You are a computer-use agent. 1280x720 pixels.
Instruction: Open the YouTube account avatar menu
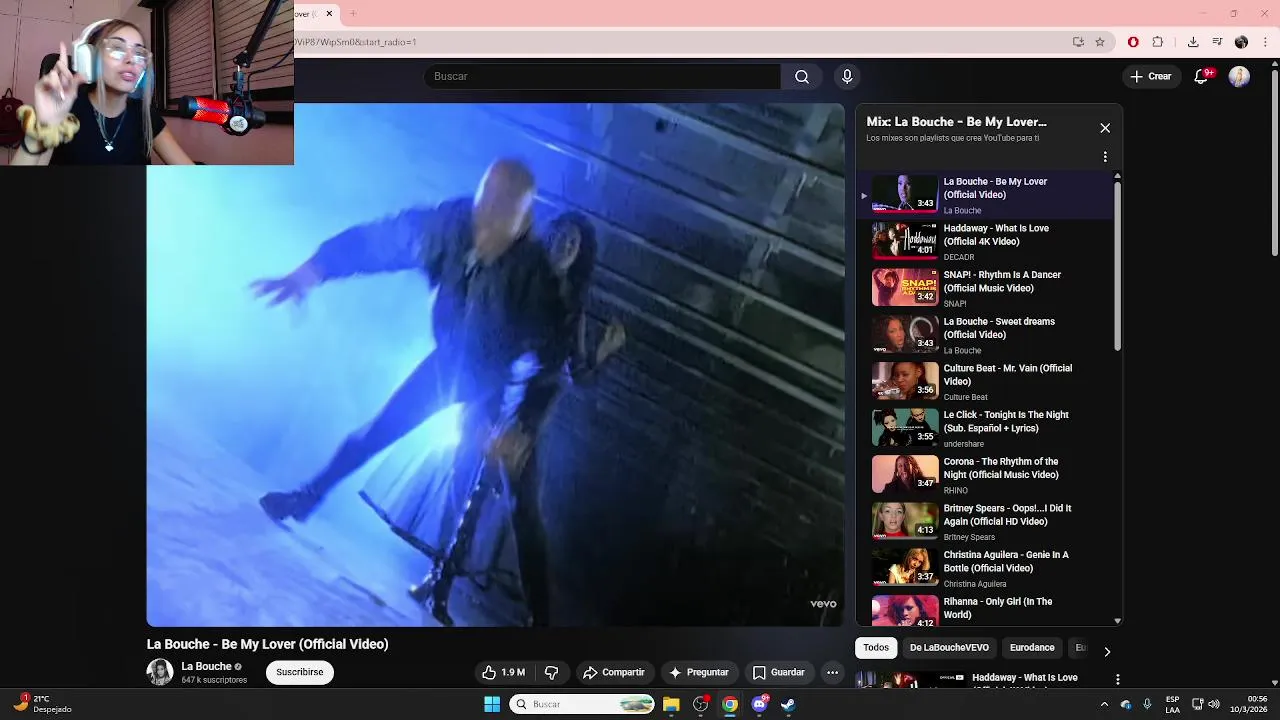[x=1239, y=76]
